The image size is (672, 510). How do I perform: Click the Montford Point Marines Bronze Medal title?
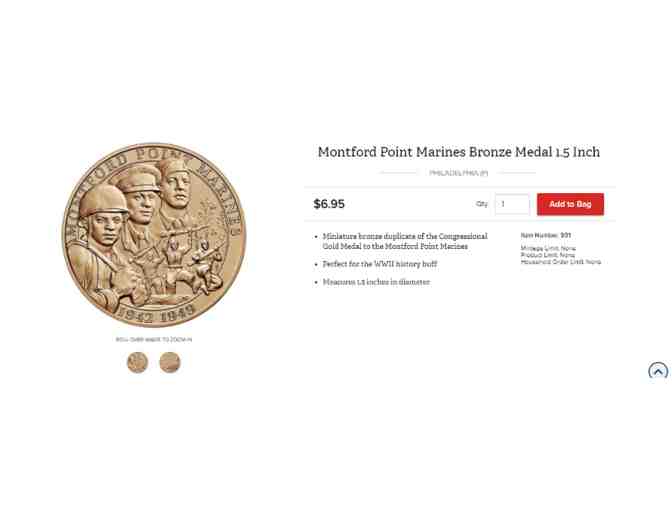pyautogui.click(x=459, y=152)
